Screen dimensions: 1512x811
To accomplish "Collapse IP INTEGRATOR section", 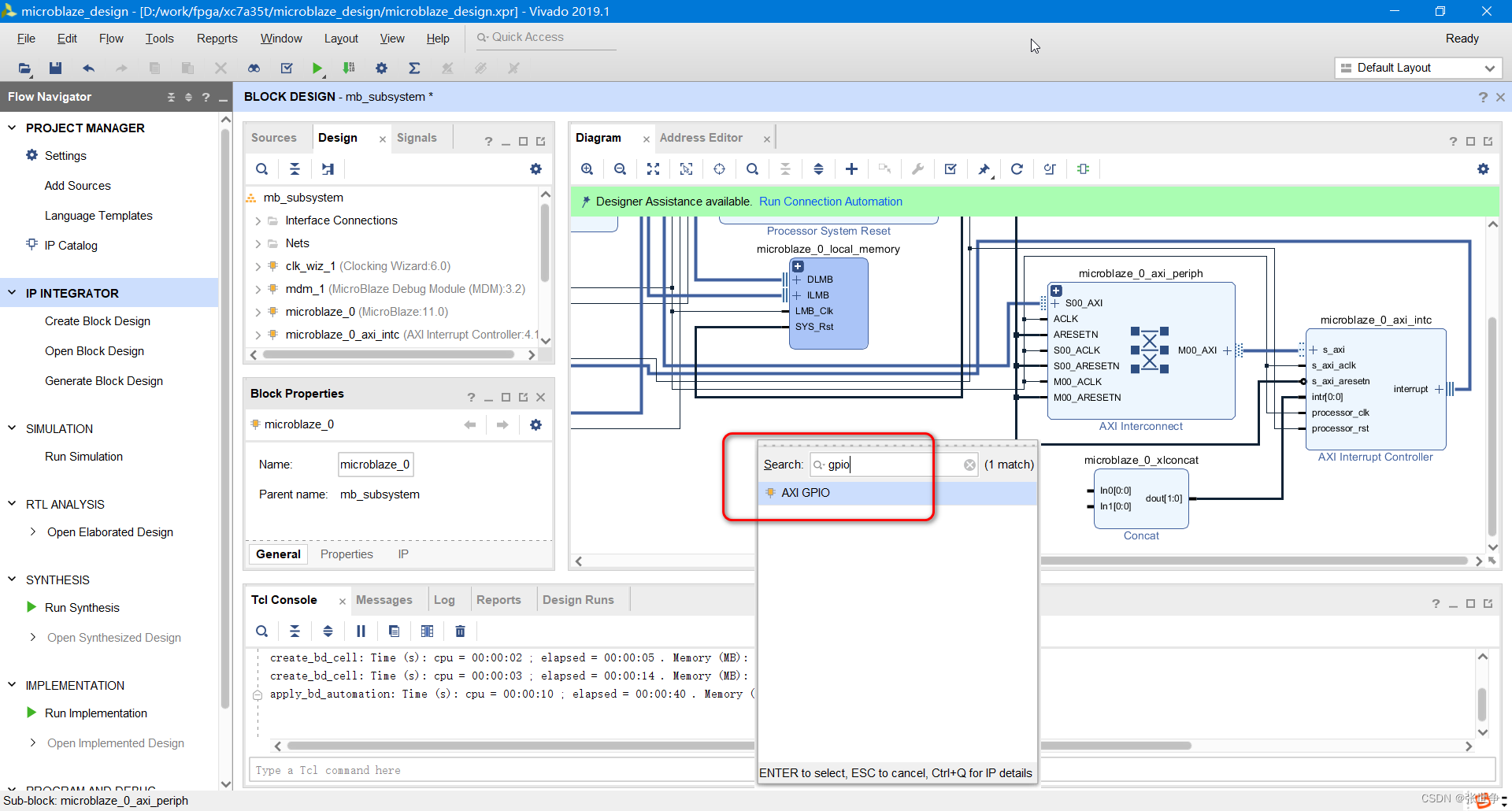I will [12, 293].
